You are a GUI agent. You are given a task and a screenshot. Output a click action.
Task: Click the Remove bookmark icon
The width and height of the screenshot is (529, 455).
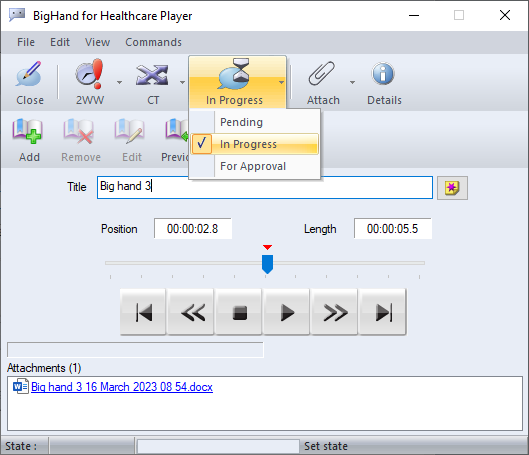click(x=79, y=131)
